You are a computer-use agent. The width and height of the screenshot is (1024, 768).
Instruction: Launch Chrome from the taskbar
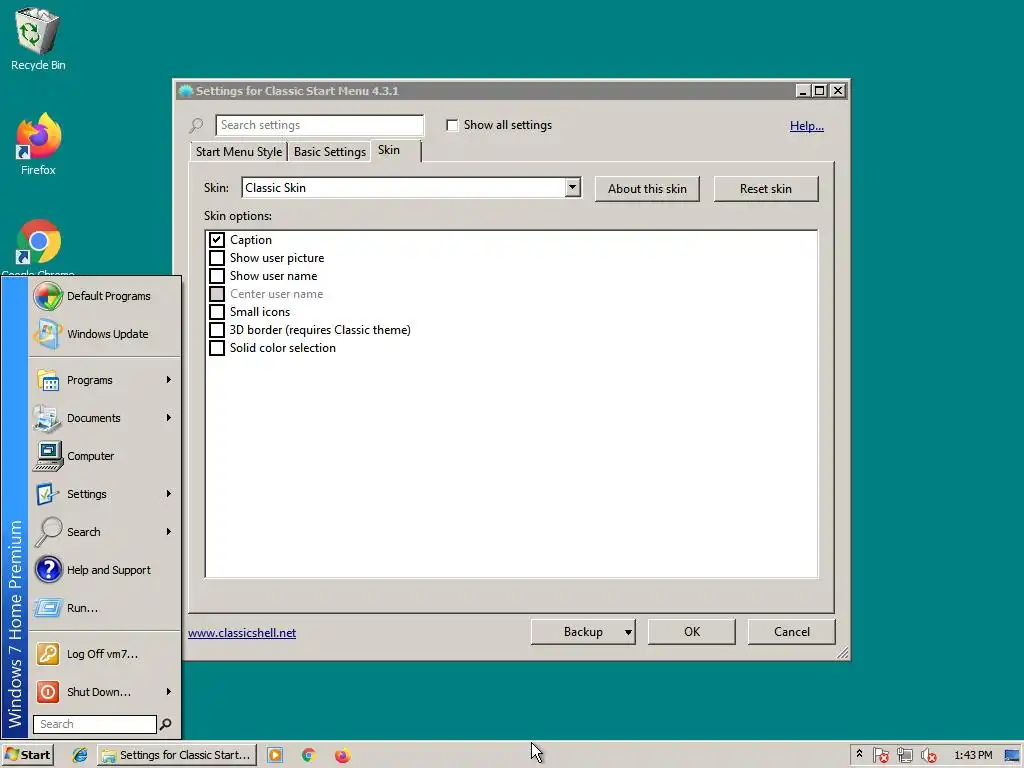(x=308, y=755)
